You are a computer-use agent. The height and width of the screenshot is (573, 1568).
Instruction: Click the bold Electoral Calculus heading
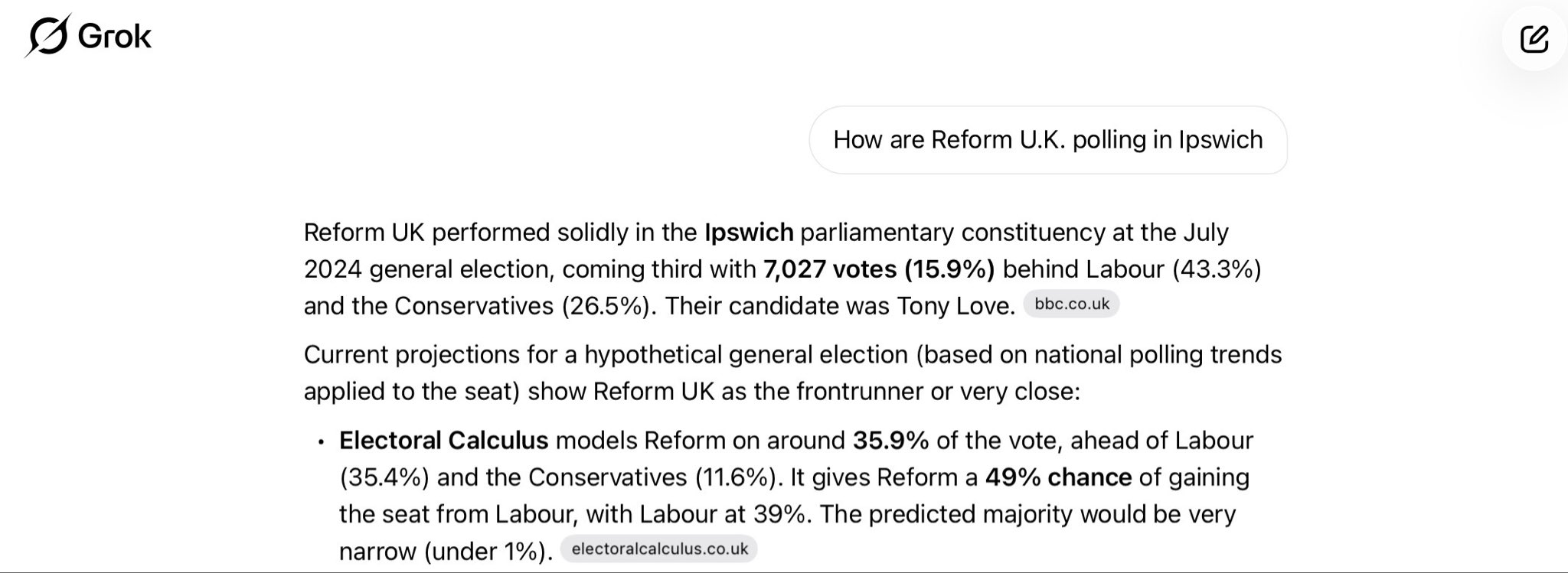(x=443, y=441)
